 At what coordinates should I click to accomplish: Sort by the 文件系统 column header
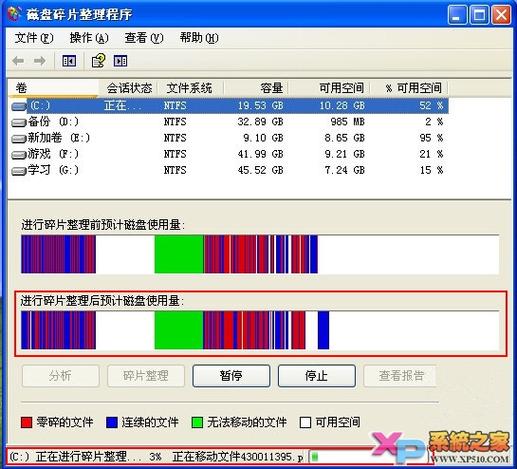191,88
